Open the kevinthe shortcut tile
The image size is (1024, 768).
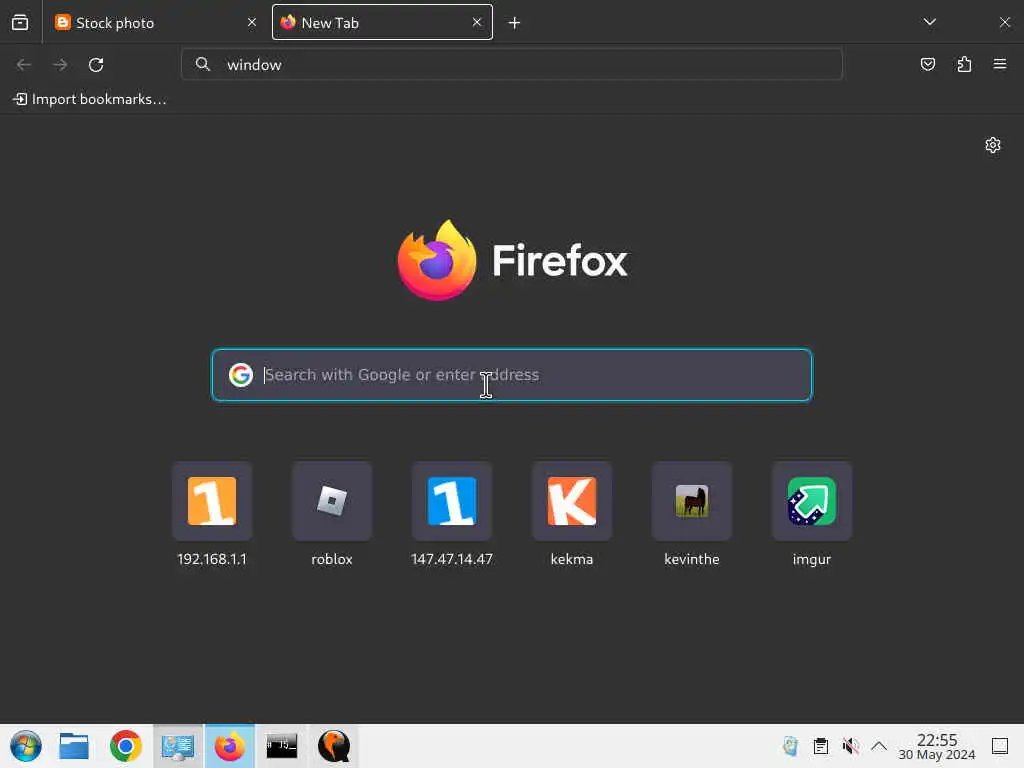tap(692, 501)
